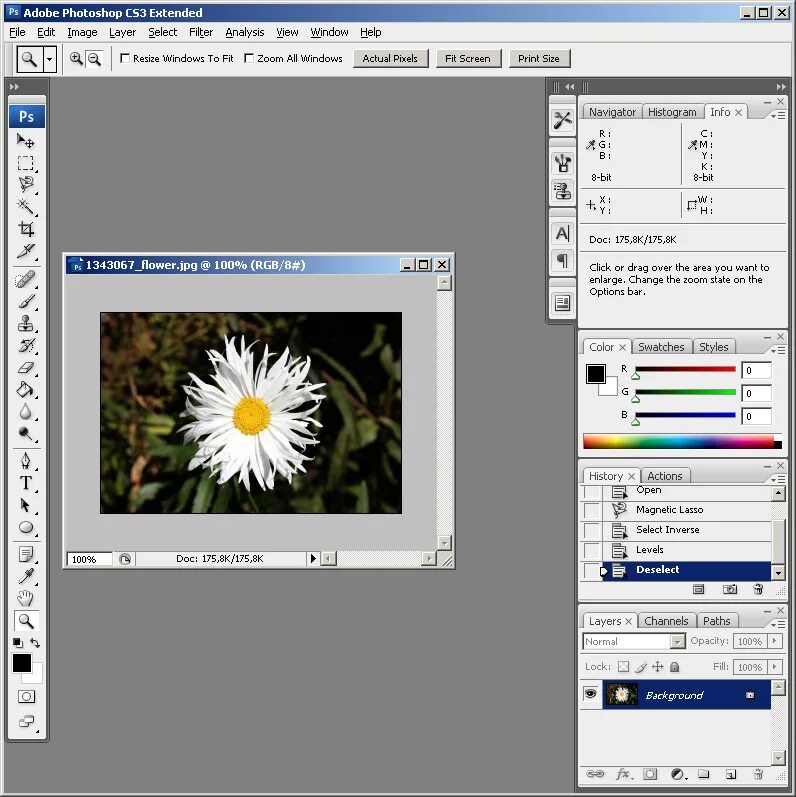This screenshot has height=797, width=796.
Task: Select the History Brush tool
Action: point(25,346)
